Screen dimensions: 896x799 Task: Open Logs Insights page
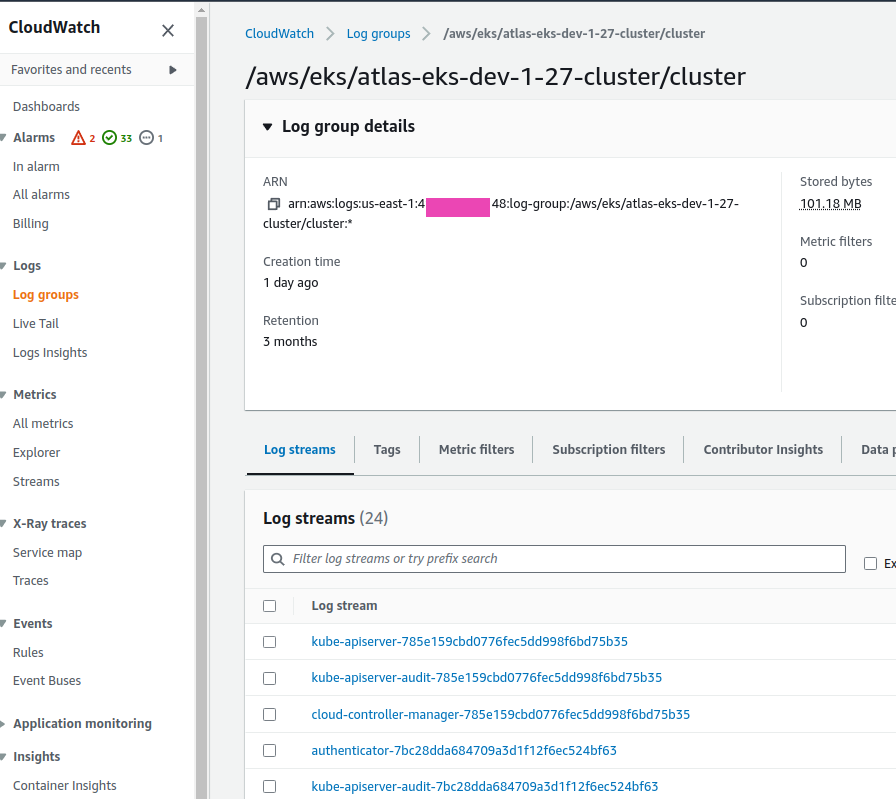(50, 353)
